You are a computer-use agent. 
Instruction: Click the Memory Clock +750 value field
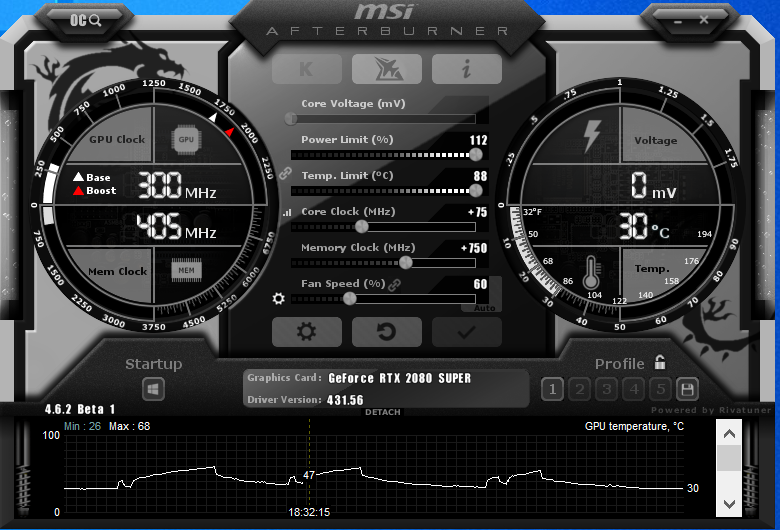[474, 248]
